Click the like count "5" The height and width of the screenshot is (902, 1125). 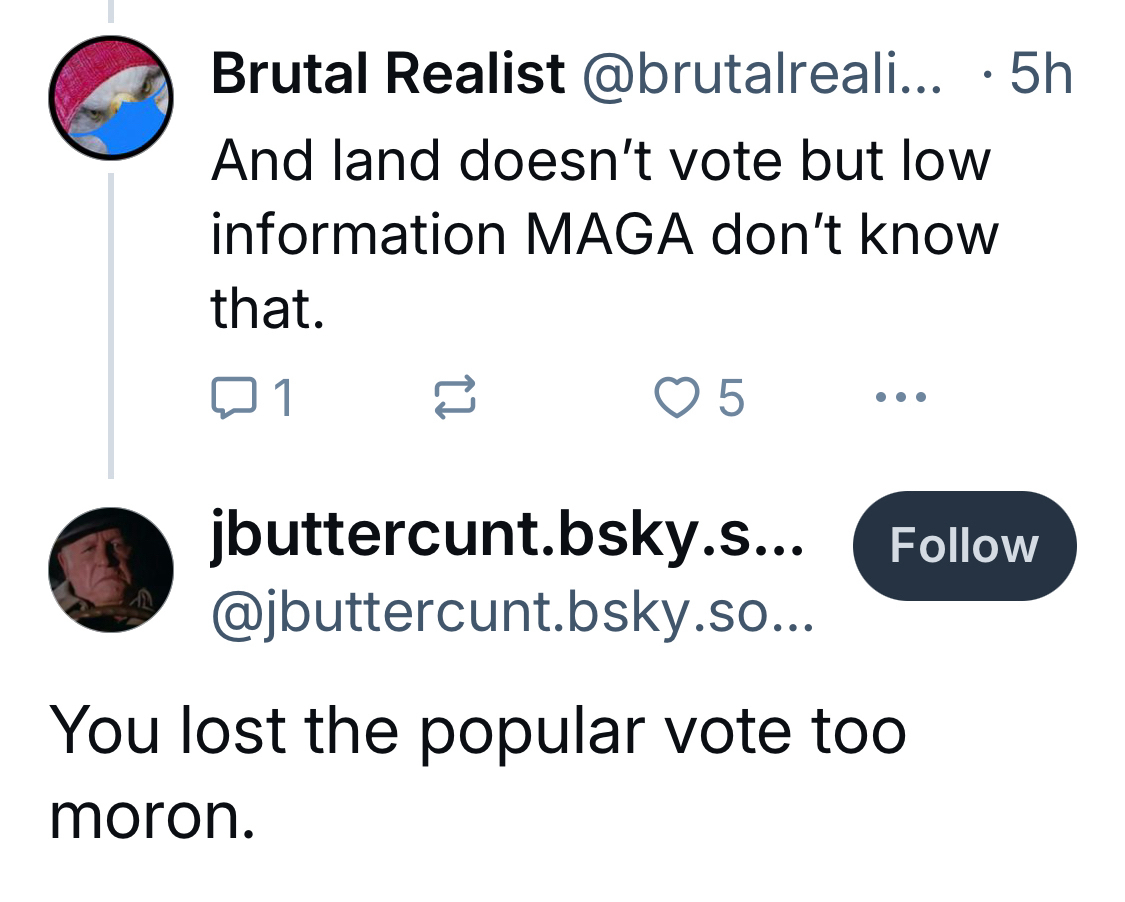pos(731,398)
